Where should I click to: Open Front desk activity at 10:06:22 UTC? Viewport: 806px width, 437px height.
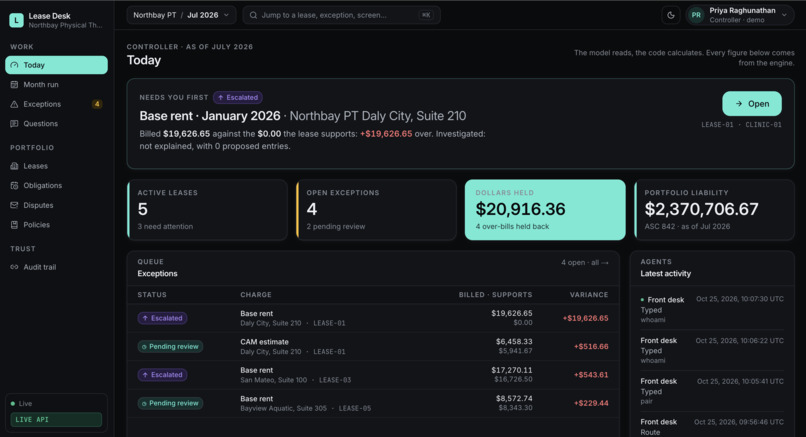[712, 350]
